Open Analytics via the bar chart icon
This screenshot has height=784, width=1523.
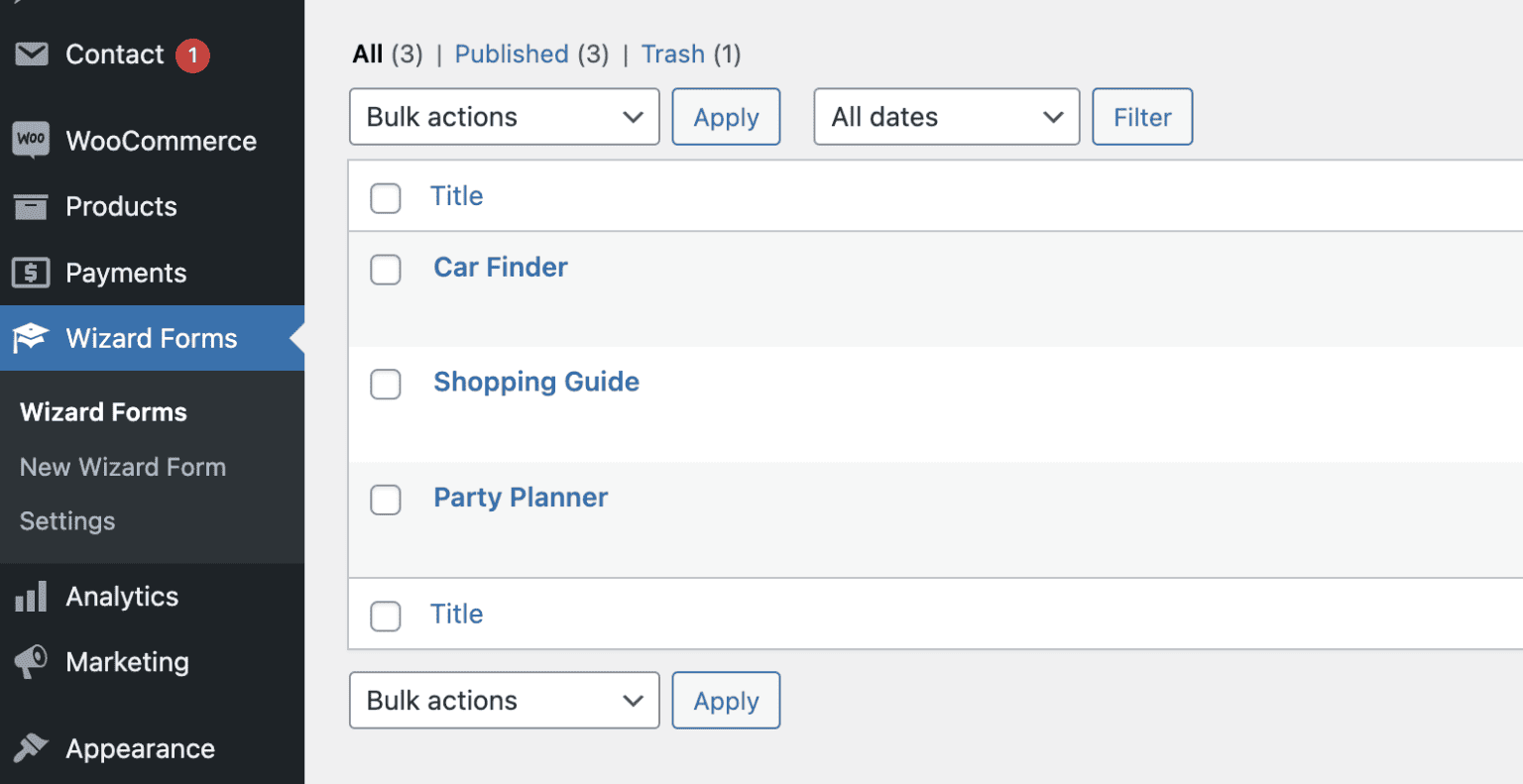tap(32, 596)
